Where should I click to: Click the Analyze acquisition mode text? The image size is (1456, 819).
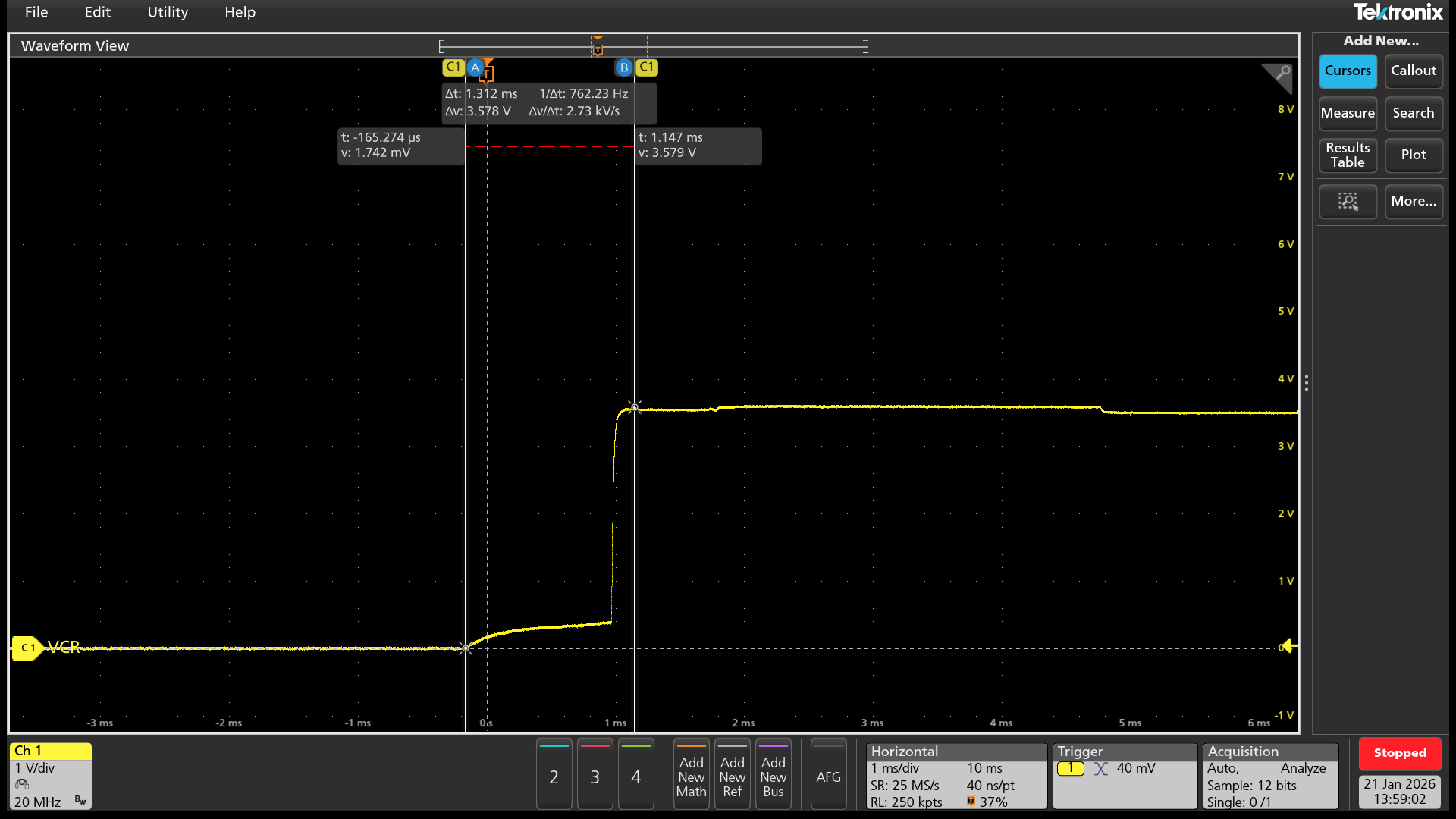click(1303, 768)
